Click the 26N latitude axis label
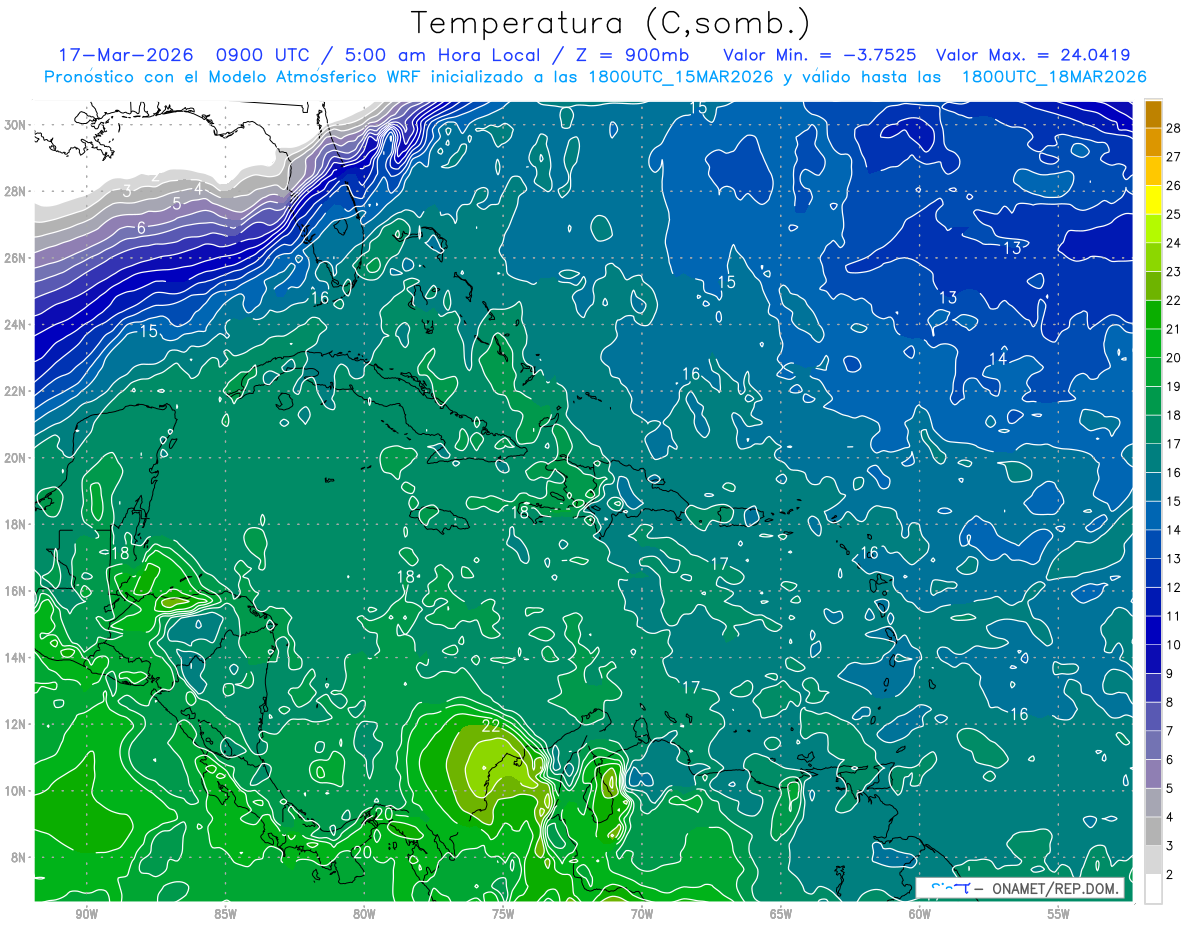 tap(15, 258)
